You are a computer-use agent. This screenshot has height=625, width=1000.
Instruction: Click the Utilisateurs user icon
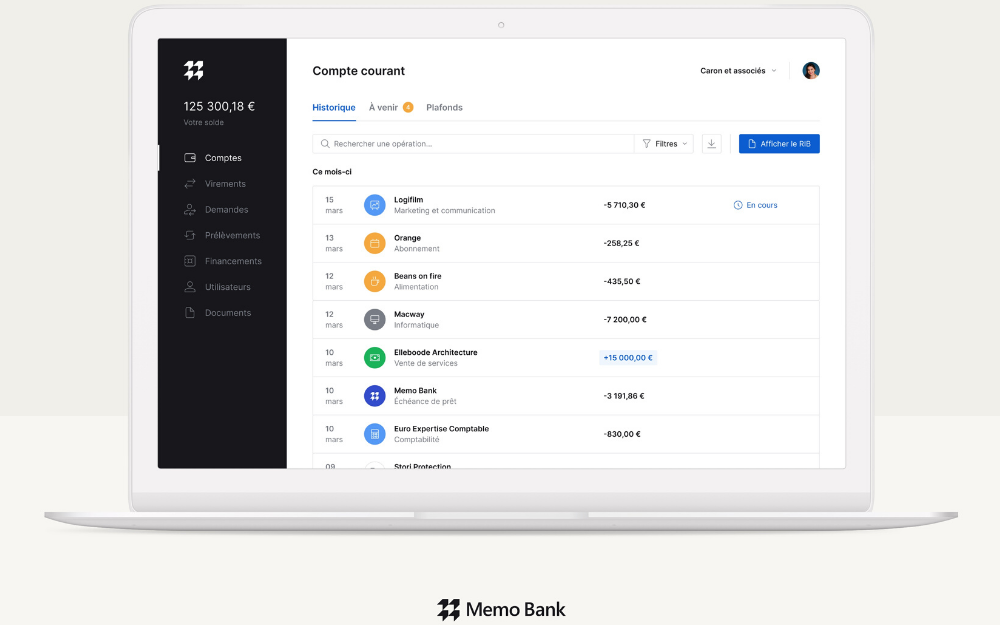point(189,287)
